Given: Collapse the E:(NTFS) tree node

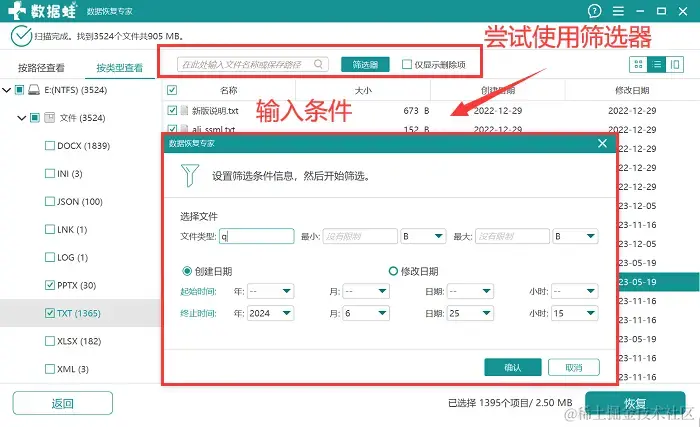Looking at the screenshot, I should point(6,90).
